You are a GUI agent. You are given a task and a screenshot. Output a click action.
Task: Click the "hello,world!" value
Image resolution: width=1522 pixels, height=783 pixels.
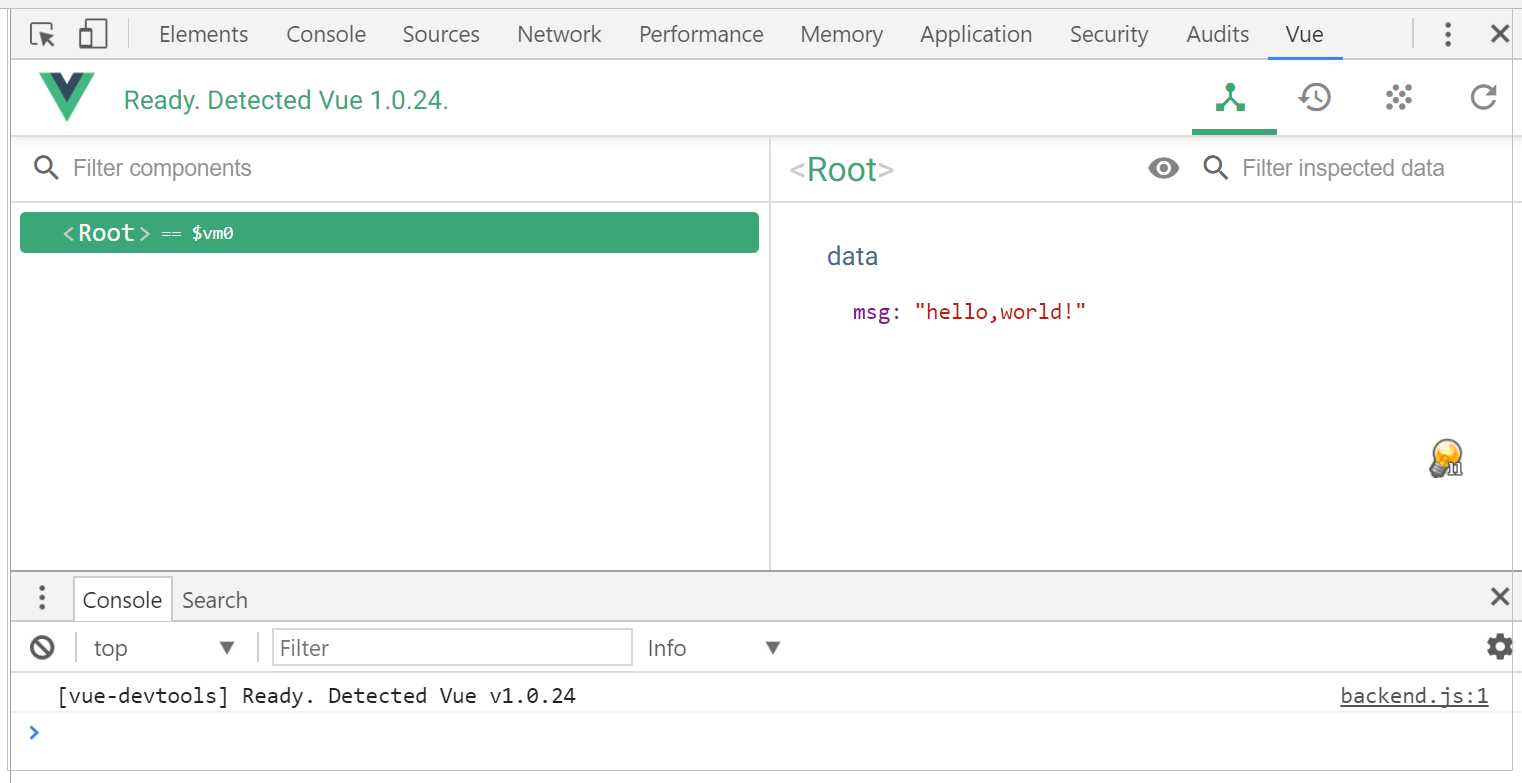[x=1000, y=312]
